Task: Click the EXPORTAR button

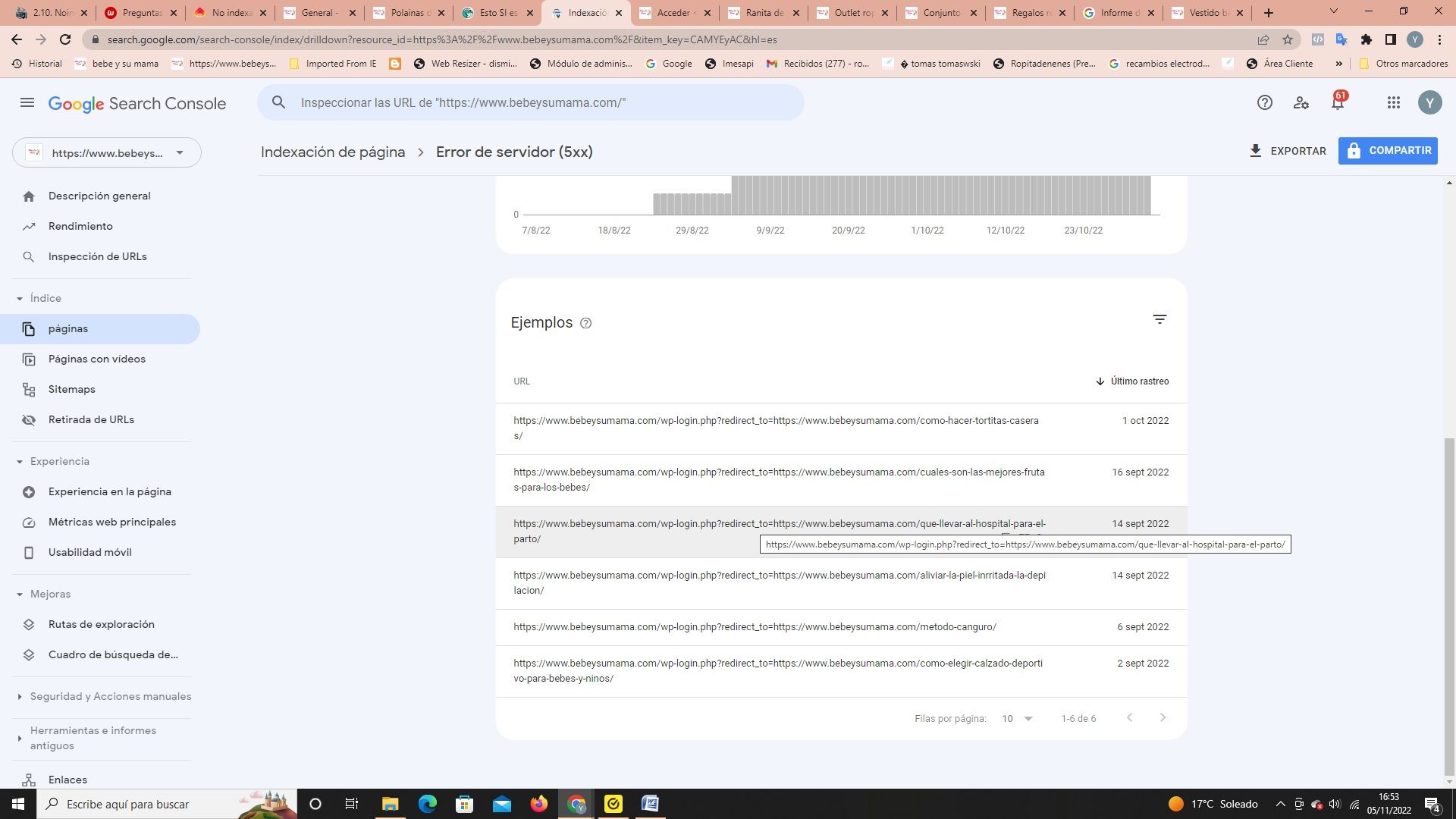Action: [1288, 151]
